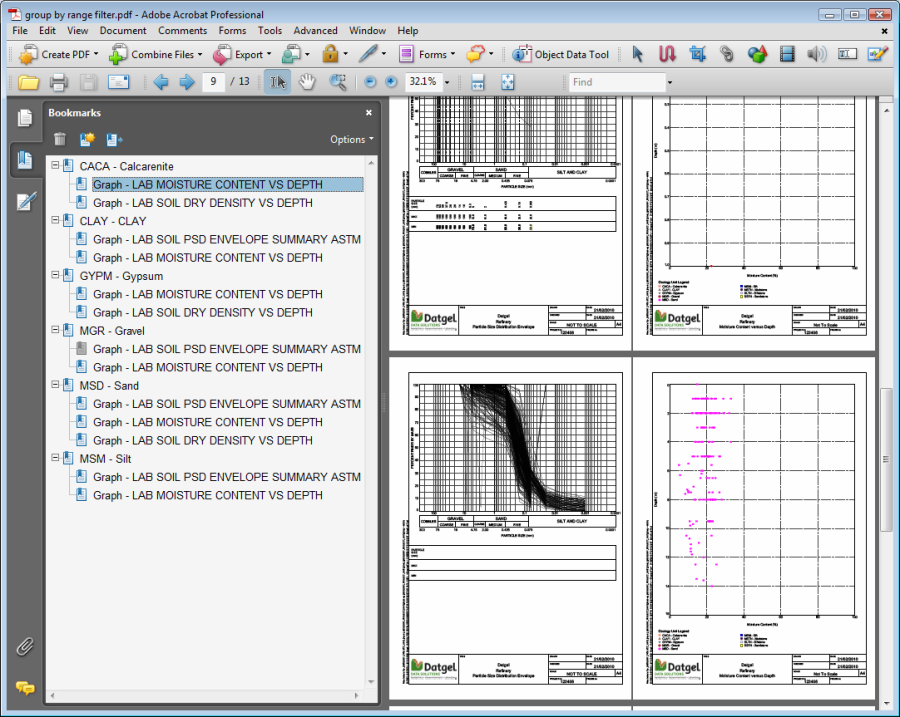The image size is (900, 717).
Task: Create a new bookmark
Action: (87, 139)
